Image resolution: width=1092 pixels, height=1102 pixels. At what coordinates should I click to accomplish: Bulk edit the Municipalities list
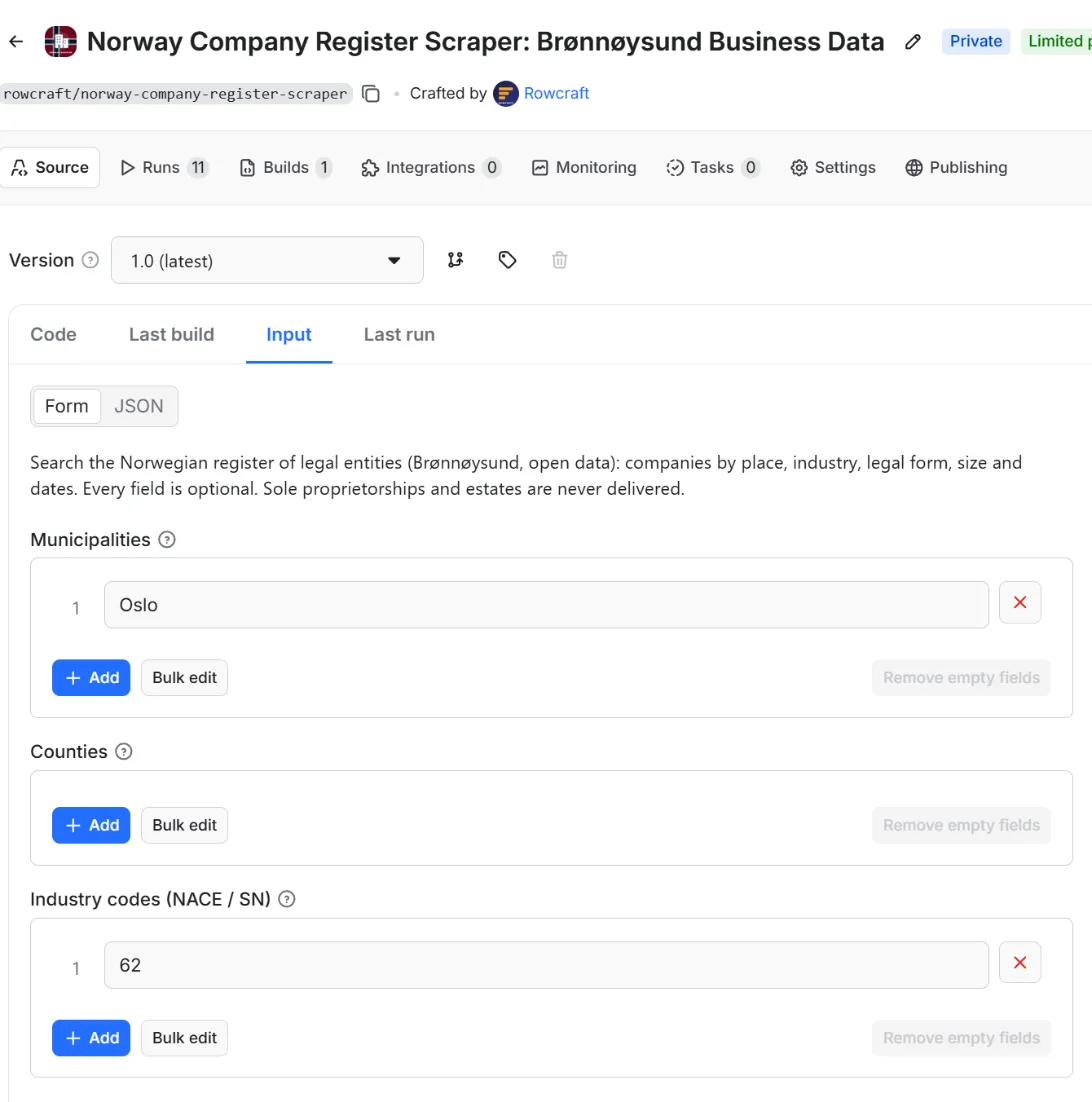pos(184,678)
